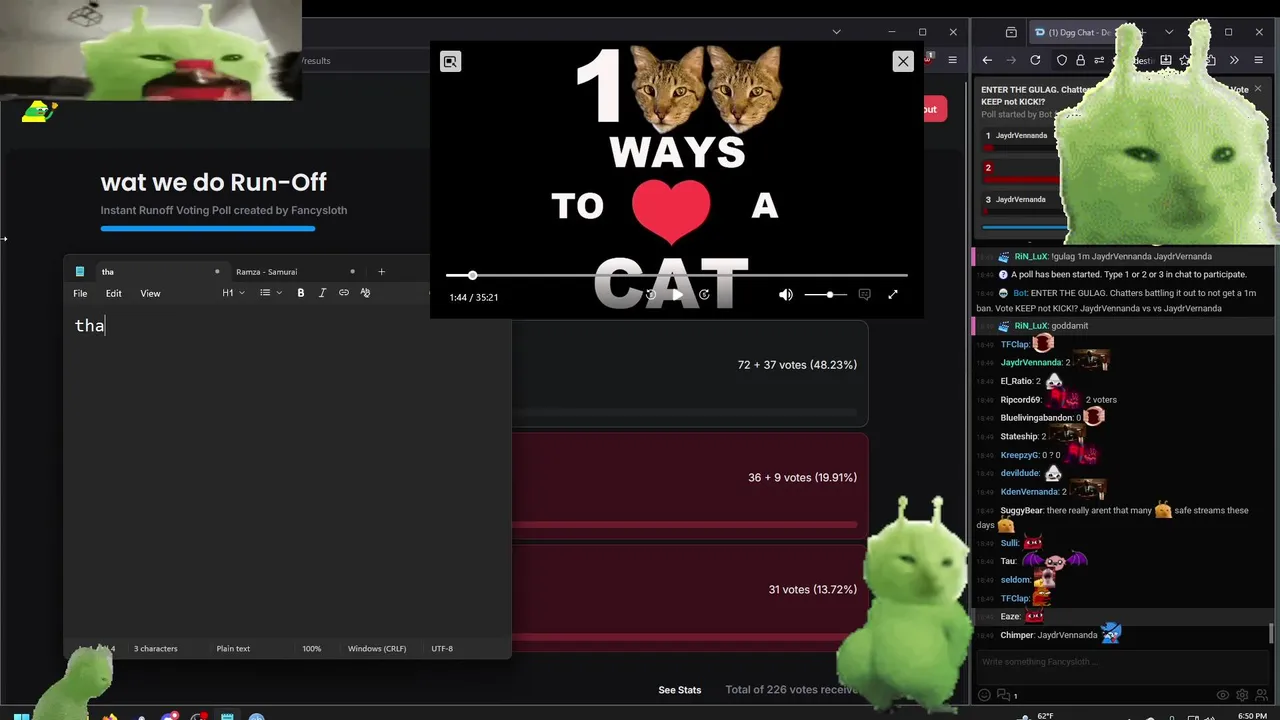Screen dimensions: 1280x720
Task: Expand video to fullscreen
Action: point(893,295)
